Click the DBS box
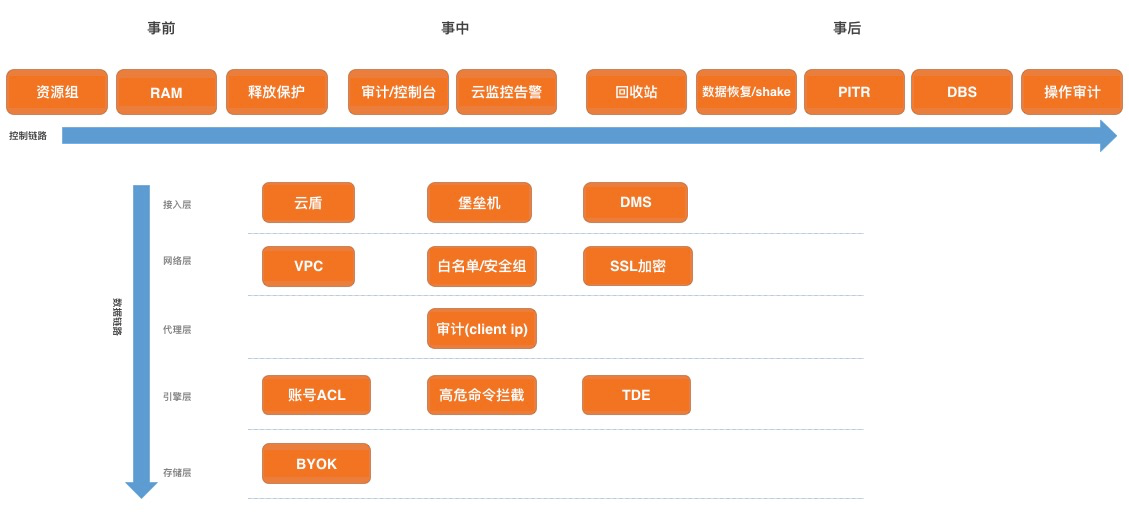Viewport: 1129px width, 514px height. click(x=962, y=92)
